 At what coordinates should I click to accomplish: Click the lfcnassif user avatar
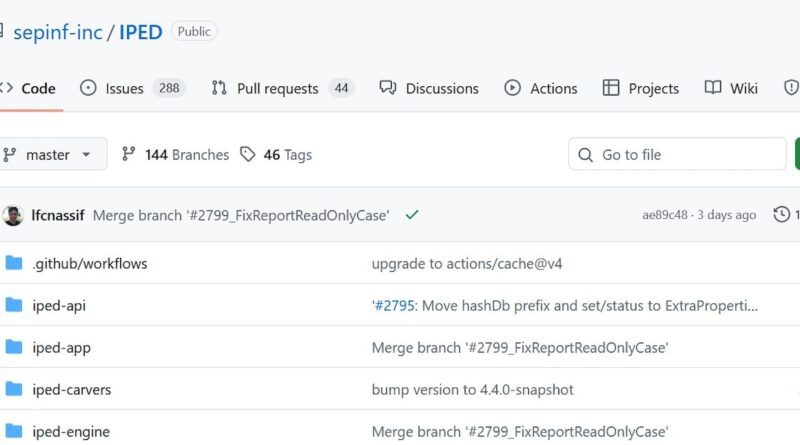pos(13,215)
